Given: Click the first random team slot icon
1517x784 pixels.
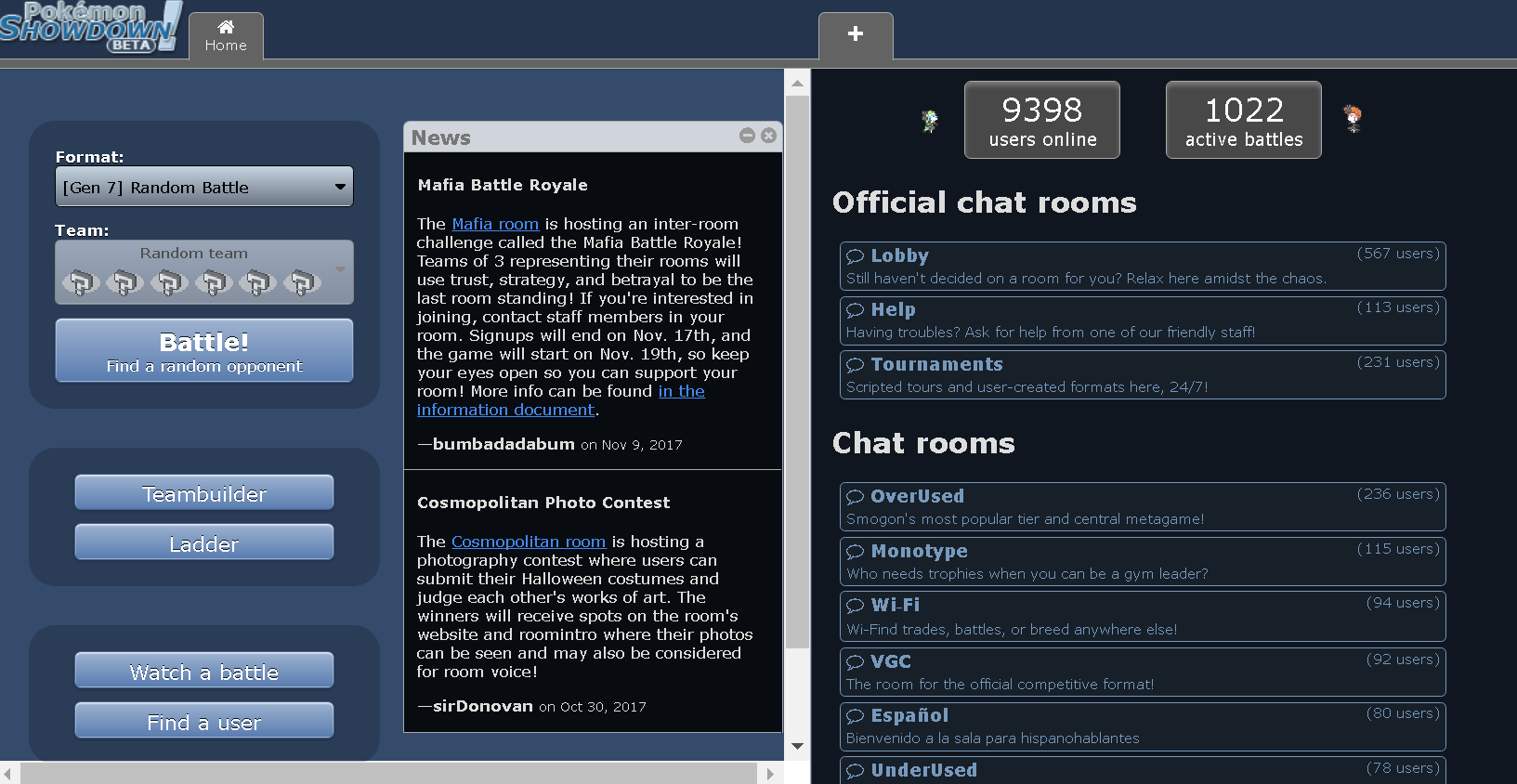Looking at the screenshot, I should (x=80, y=281).
